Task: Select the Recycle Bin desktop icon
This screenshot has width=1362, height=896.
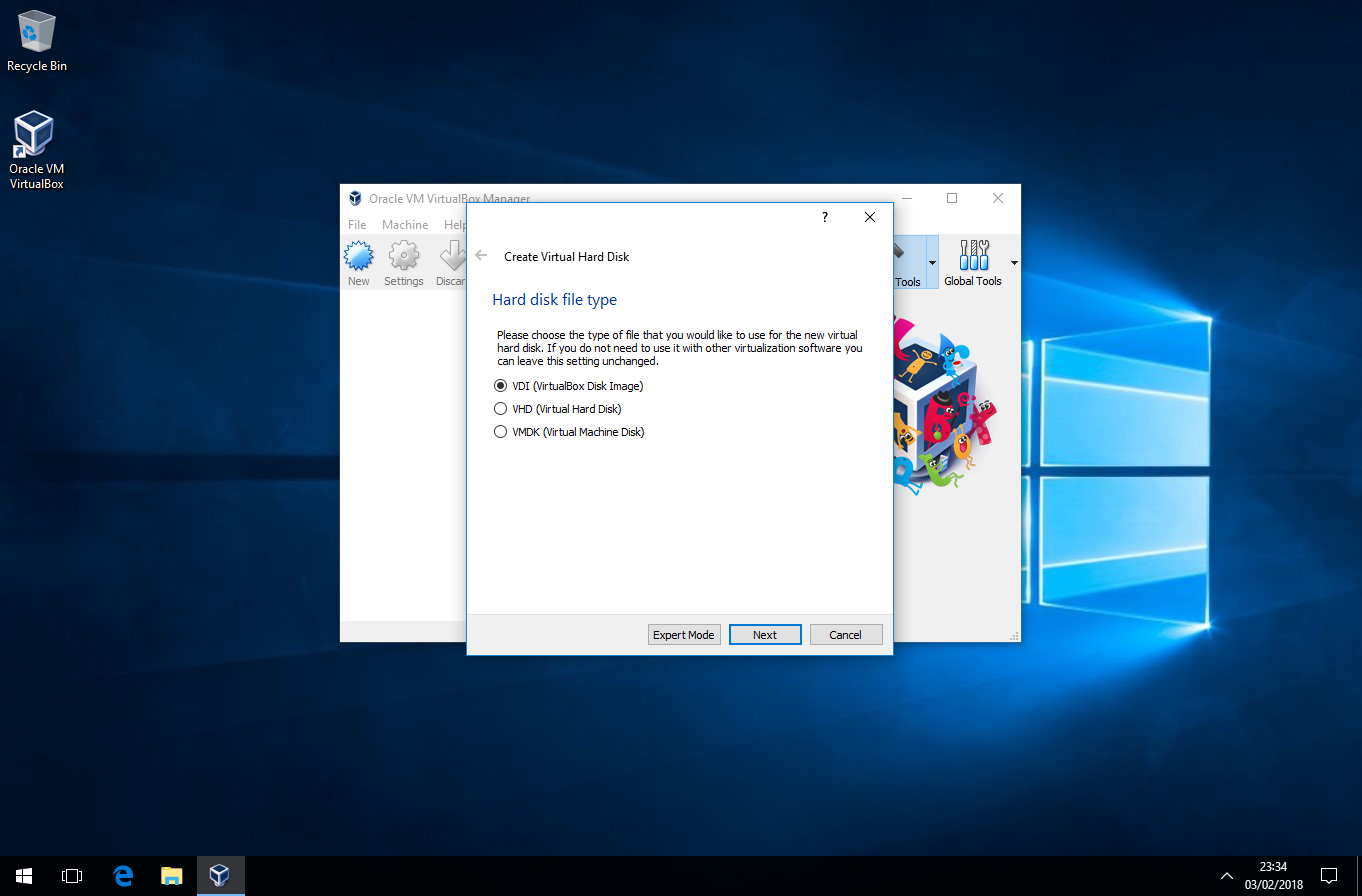Action: [37, 41]
